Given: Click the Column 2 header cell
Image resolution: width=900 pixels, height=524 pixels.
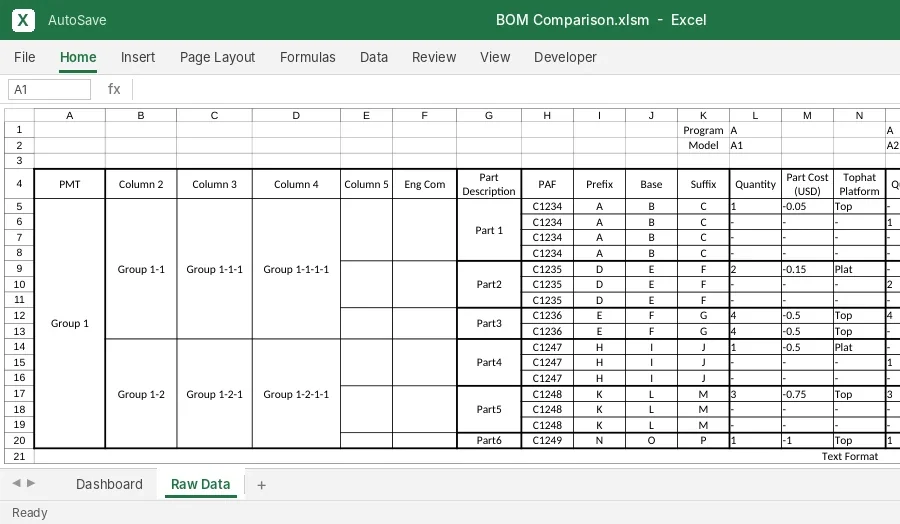Looking at the screenshot, I should pos(141,184).
